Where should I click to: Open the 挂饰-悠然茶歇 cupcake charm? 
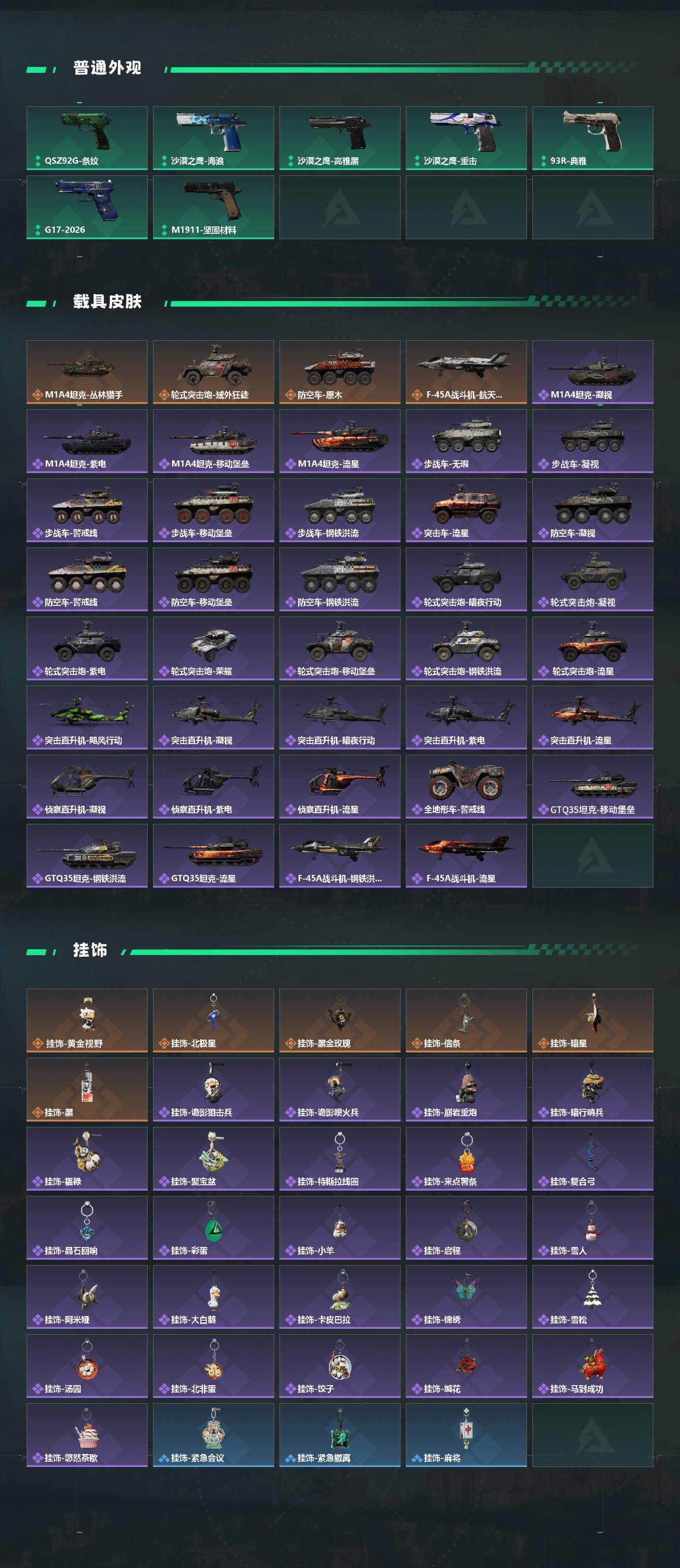87,1435
